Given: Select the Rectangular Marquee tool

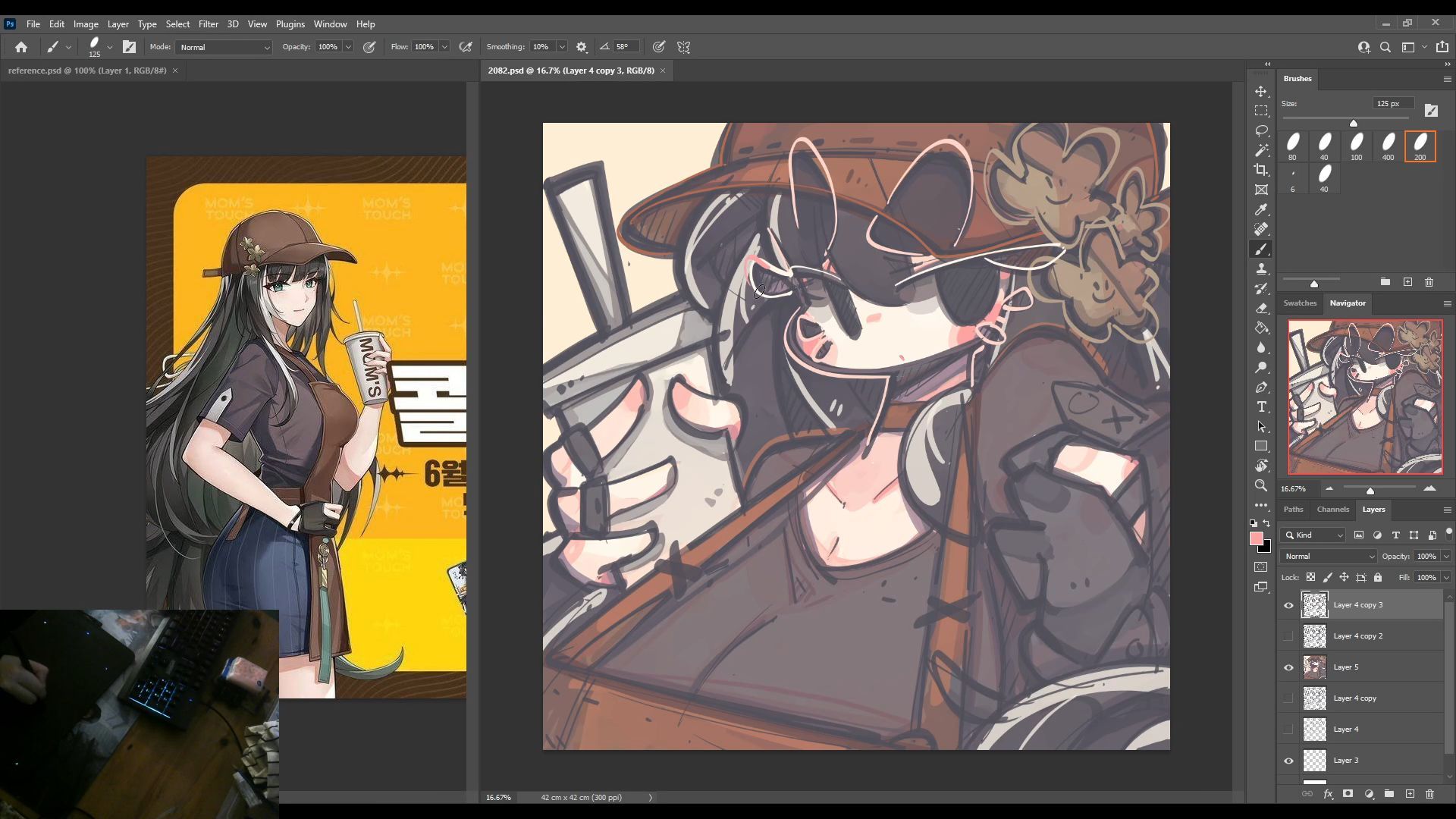Looking at the screenshot, I should click(x=1261, y=111).
